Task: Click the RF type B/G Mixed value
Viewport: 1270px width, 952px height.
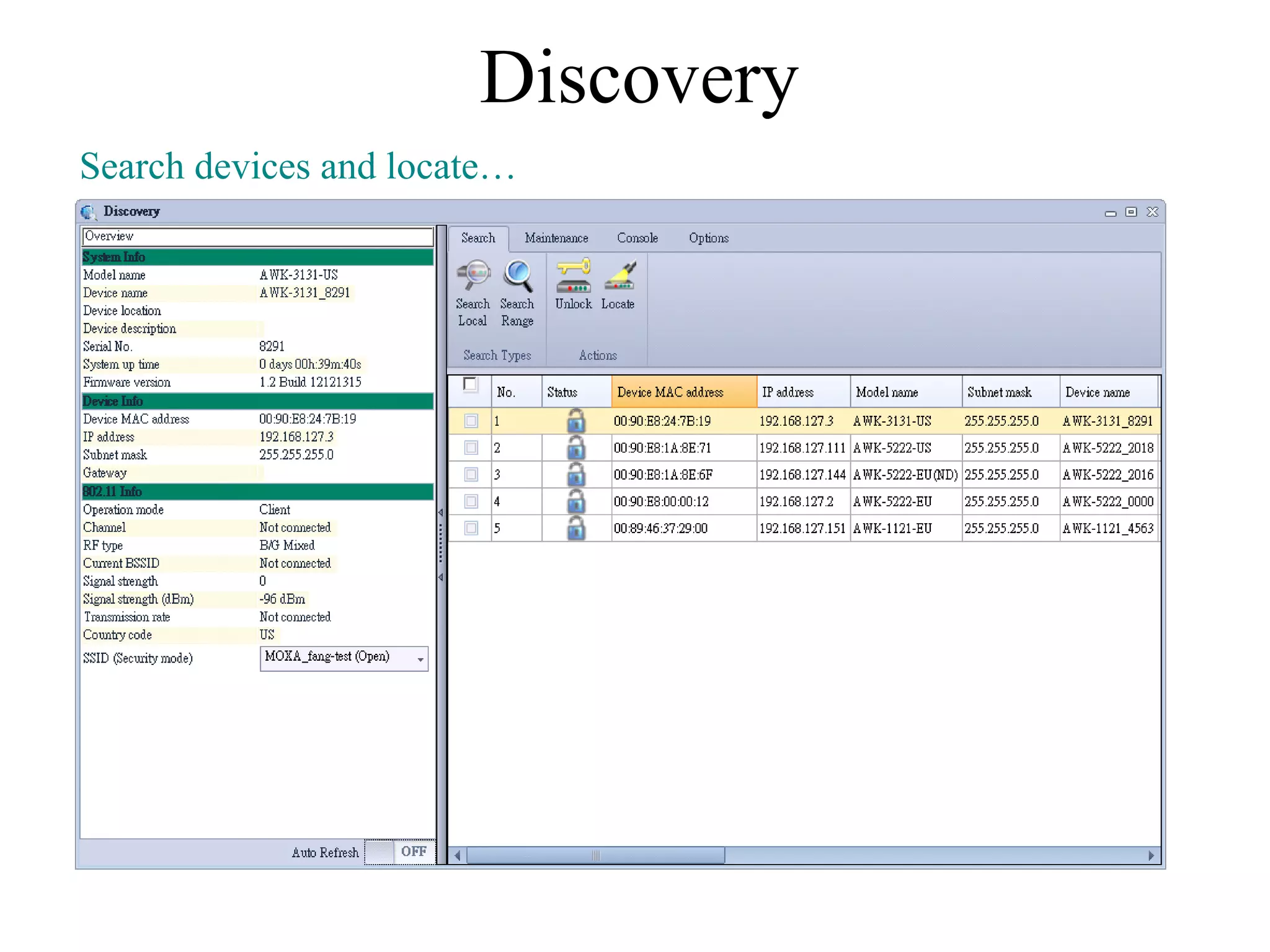Action: point(287,545)
